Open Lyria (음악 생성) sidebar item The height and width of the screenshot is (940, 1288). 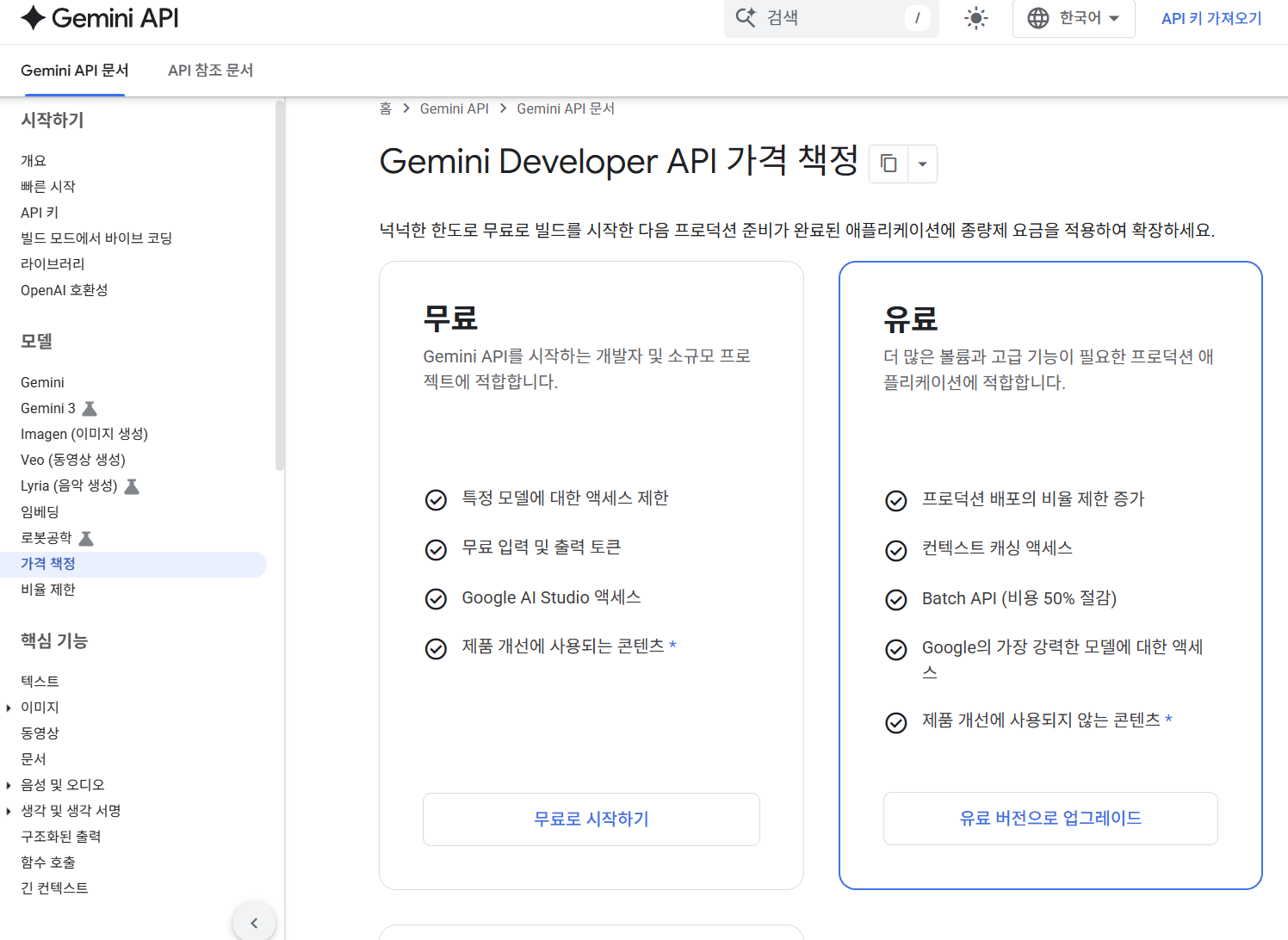click(x=69, y=485)
